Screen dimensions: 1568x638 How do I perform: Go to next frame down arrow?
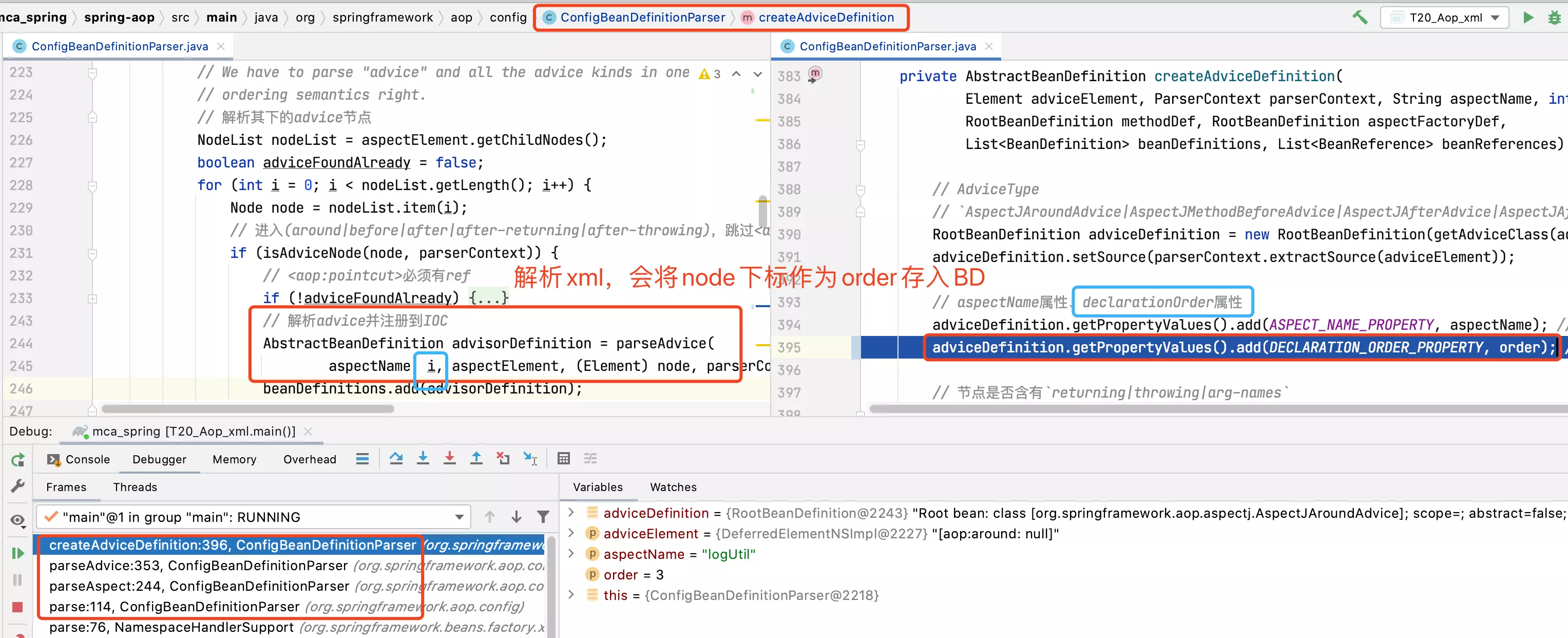pos(516,517)
